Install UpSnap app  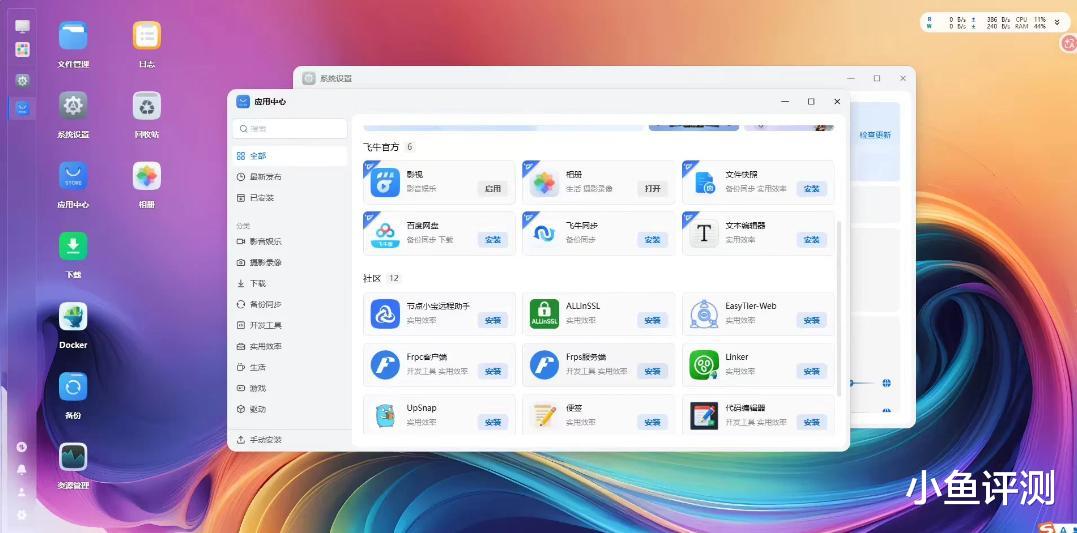tap(492, 422)
